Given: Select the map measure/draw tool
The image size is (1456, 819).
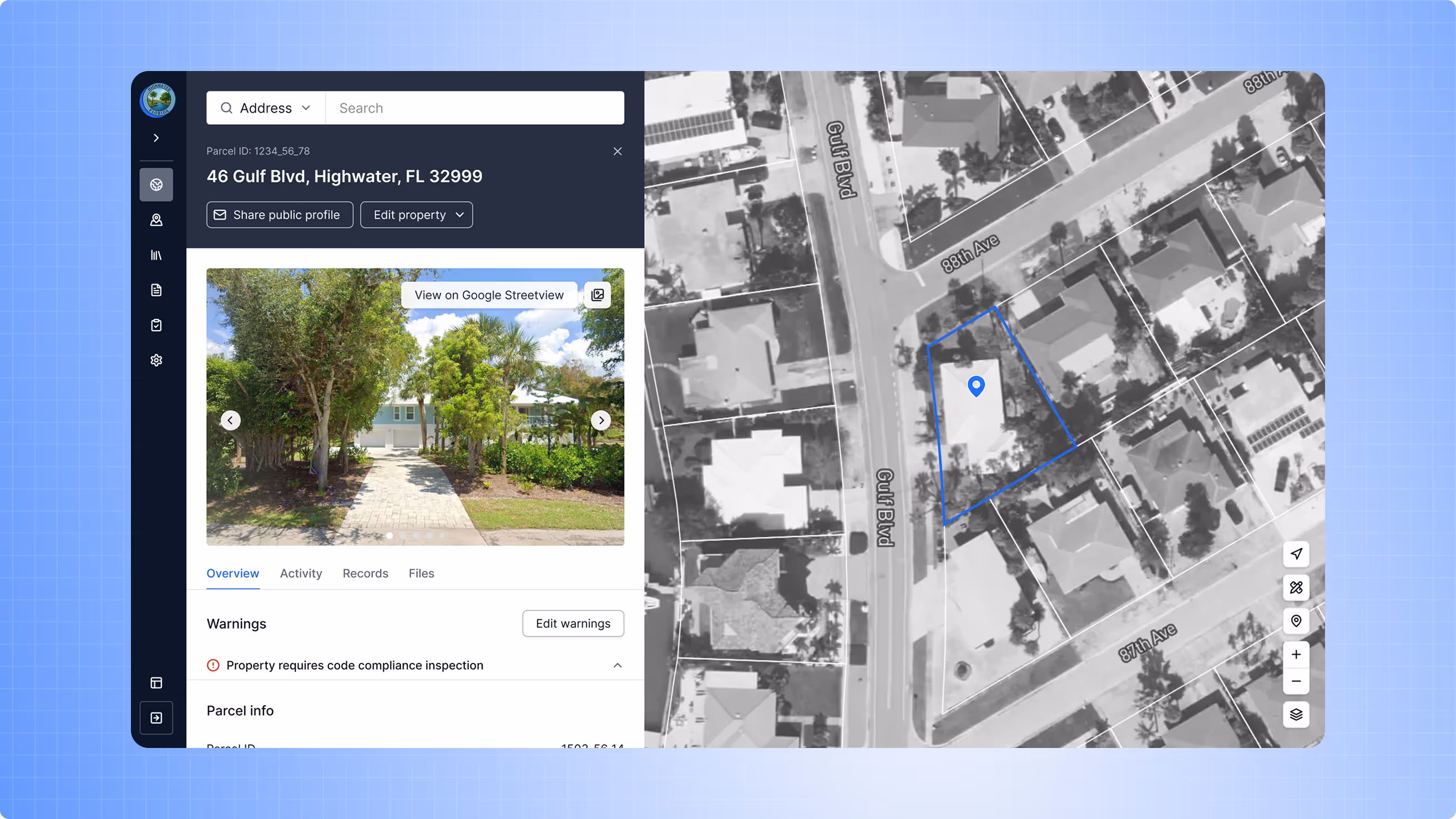Looking at the screenshot, I should click(1296, 588).
